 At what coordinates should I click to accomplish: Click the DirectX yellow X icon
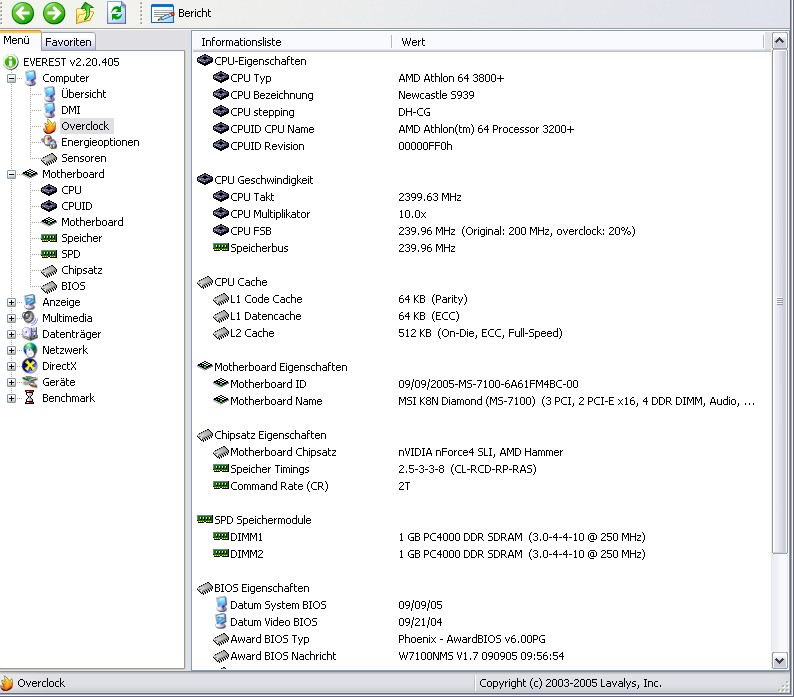(30, 366)
